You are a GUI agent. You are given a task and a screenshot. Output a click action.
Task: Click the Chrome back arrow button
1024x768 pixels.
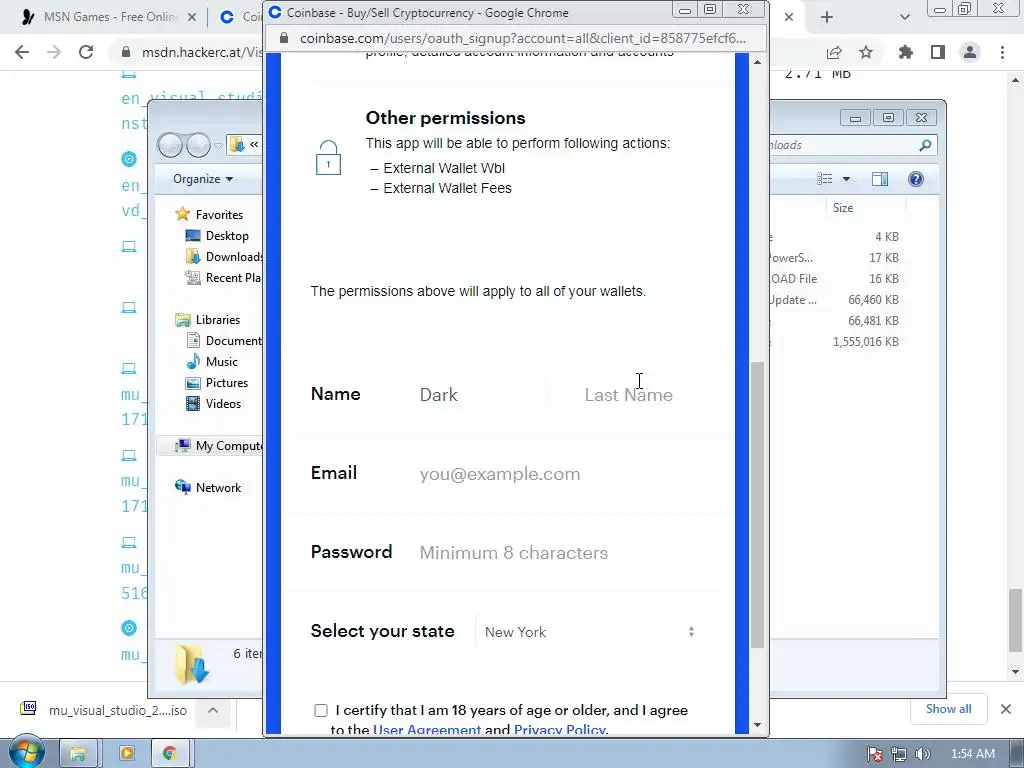(22, 52)
